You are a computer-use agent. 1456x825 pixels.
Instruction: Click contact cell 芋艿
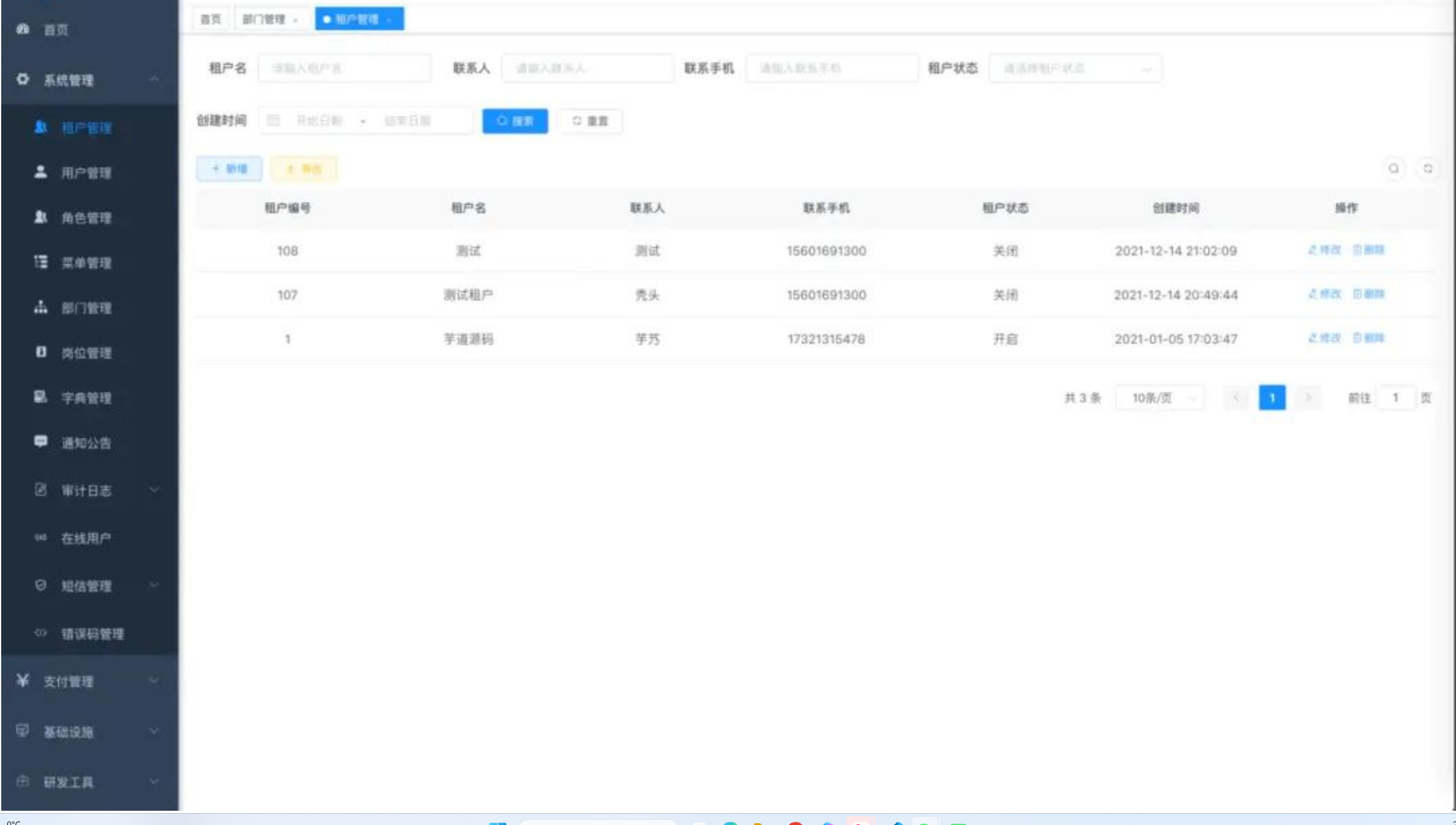(x=647, y=339)
